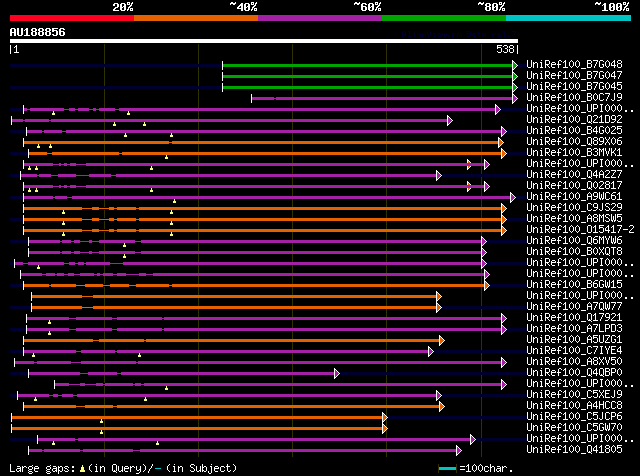Viewport: 640px width, 476px height.
Task: Select the UniRef100_B6GW15 label
Action: coord(574,285)
